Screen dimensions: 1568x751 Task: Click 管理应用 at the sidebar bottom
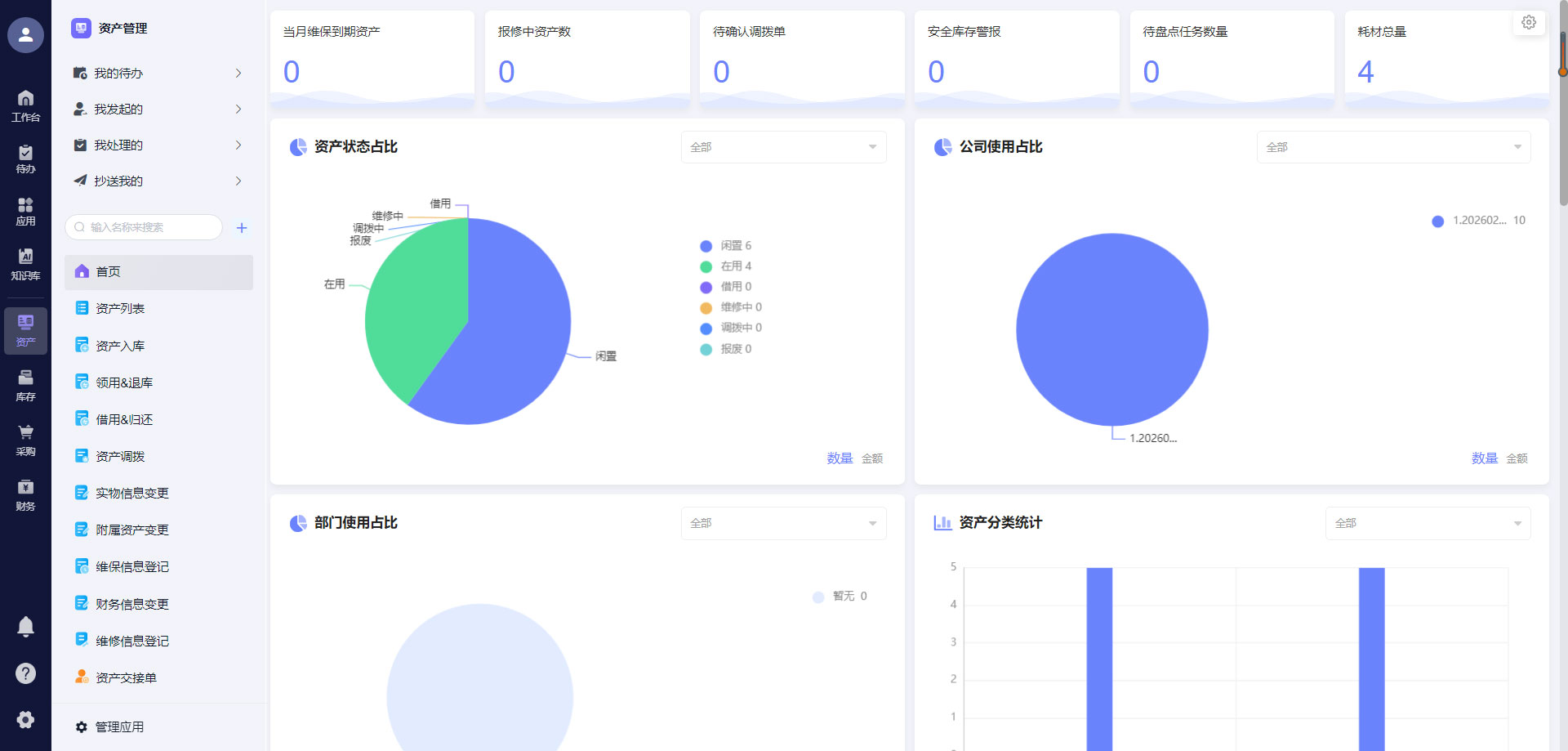click(x=119, y=727)
